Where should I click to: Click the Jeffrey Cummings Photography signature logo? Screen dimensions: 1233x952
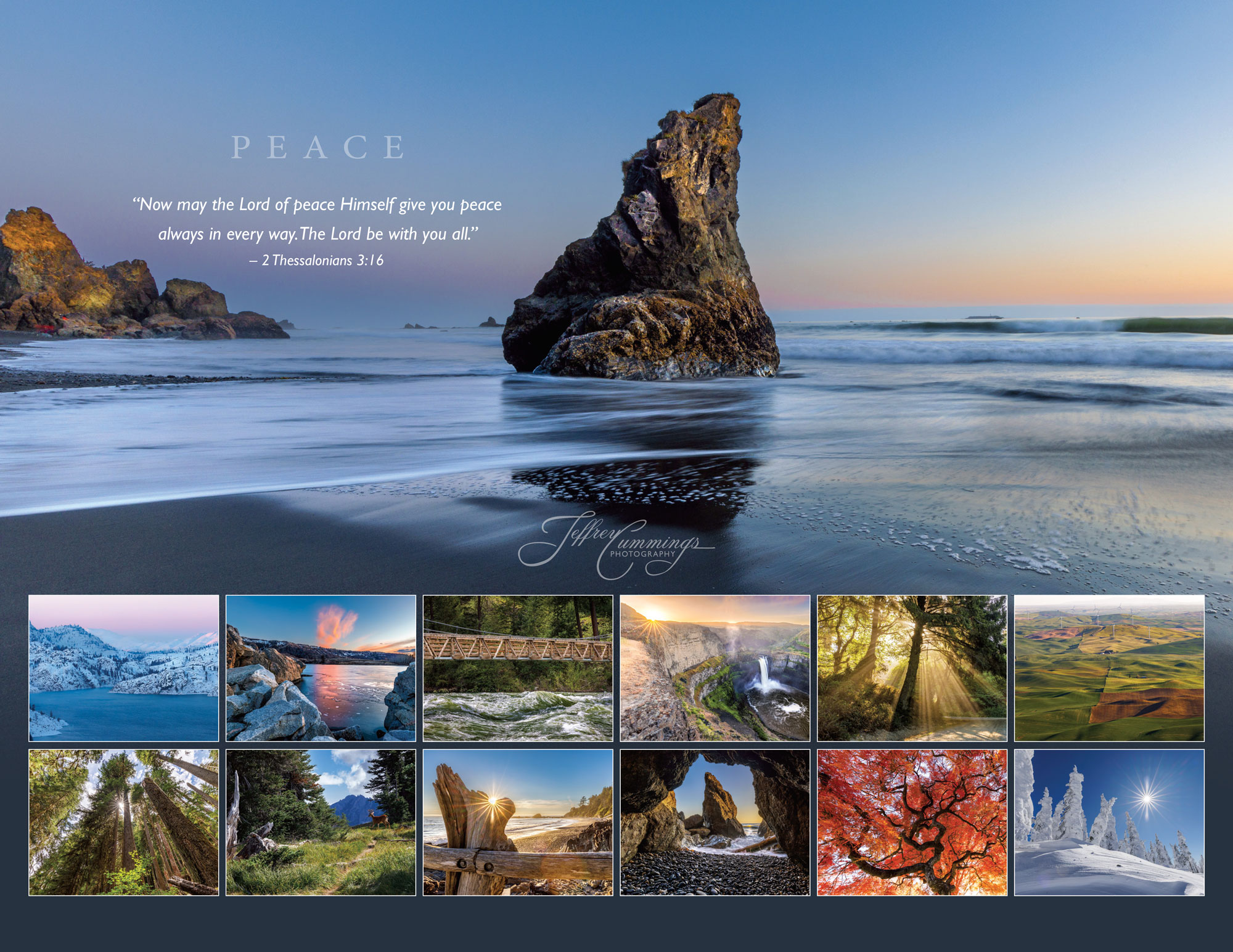615,545
